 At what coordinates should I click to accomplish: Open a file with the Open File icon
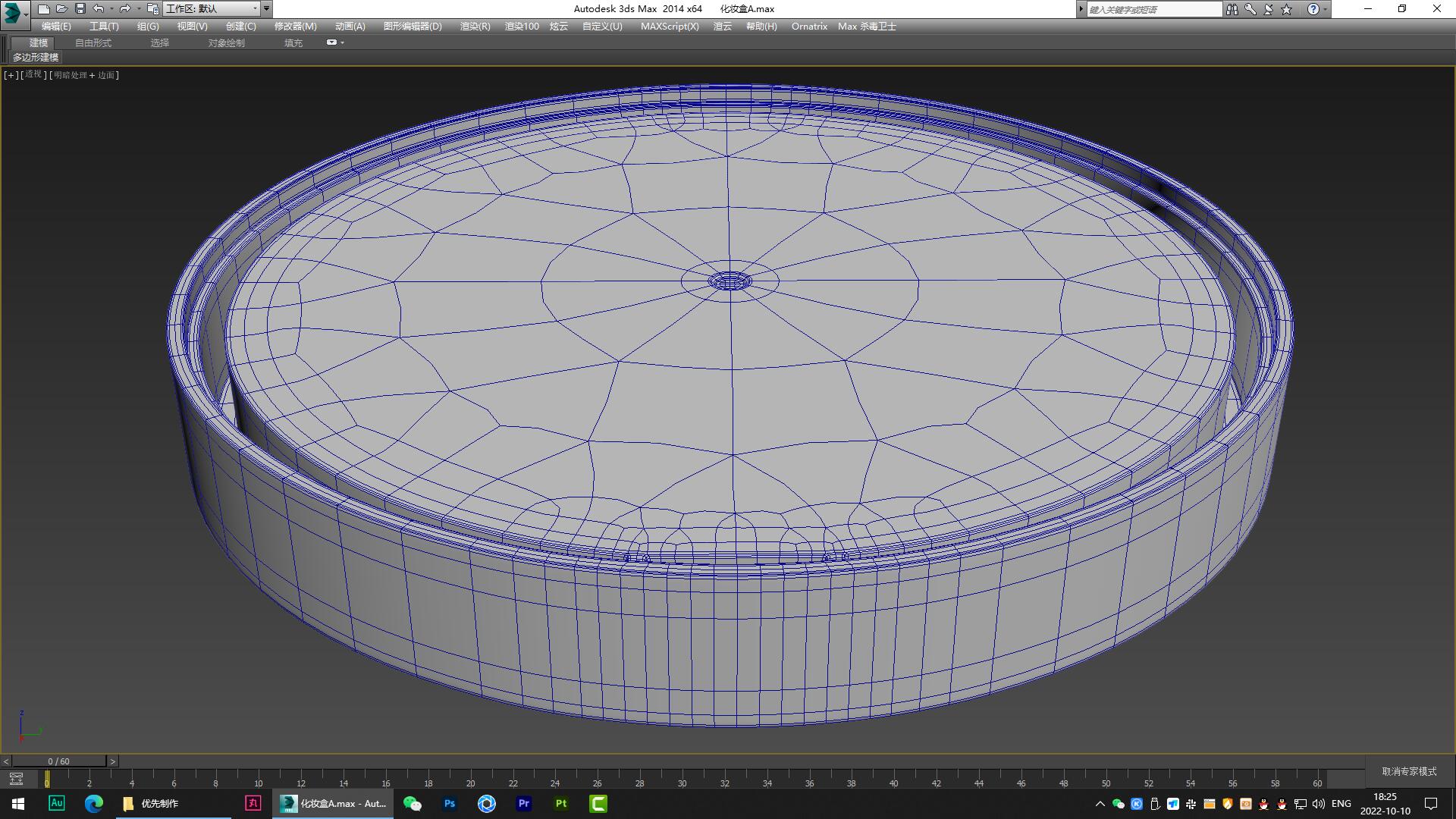(x=61, y=9)
